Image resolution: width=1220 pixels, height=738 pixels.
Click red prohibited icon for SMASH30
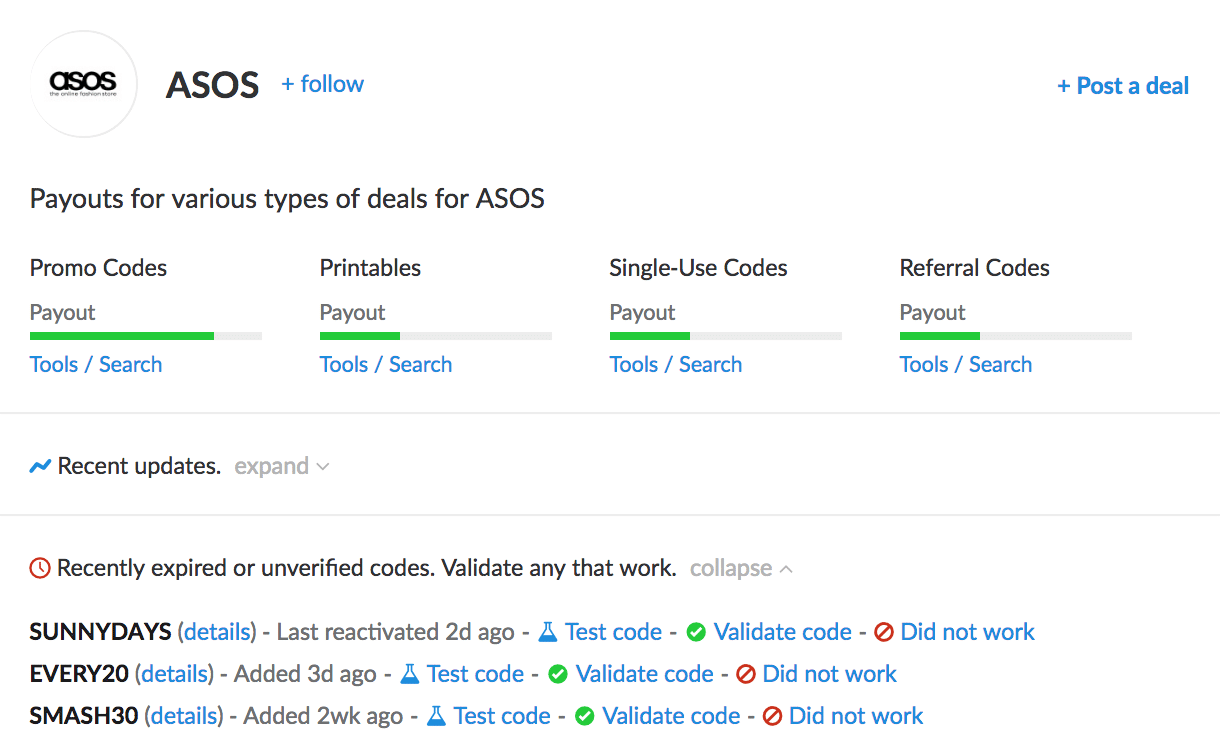[x=772, y=716]
